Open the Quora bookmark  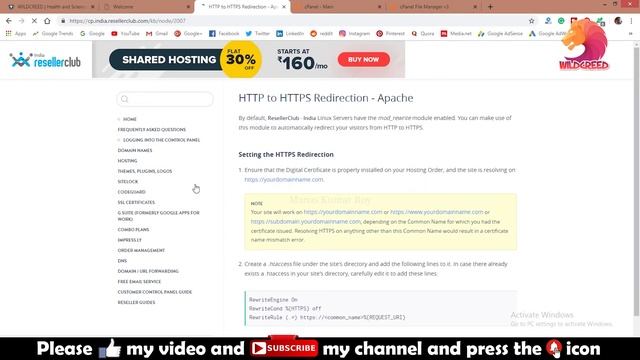pyautogui.click(x=423, y=33)
